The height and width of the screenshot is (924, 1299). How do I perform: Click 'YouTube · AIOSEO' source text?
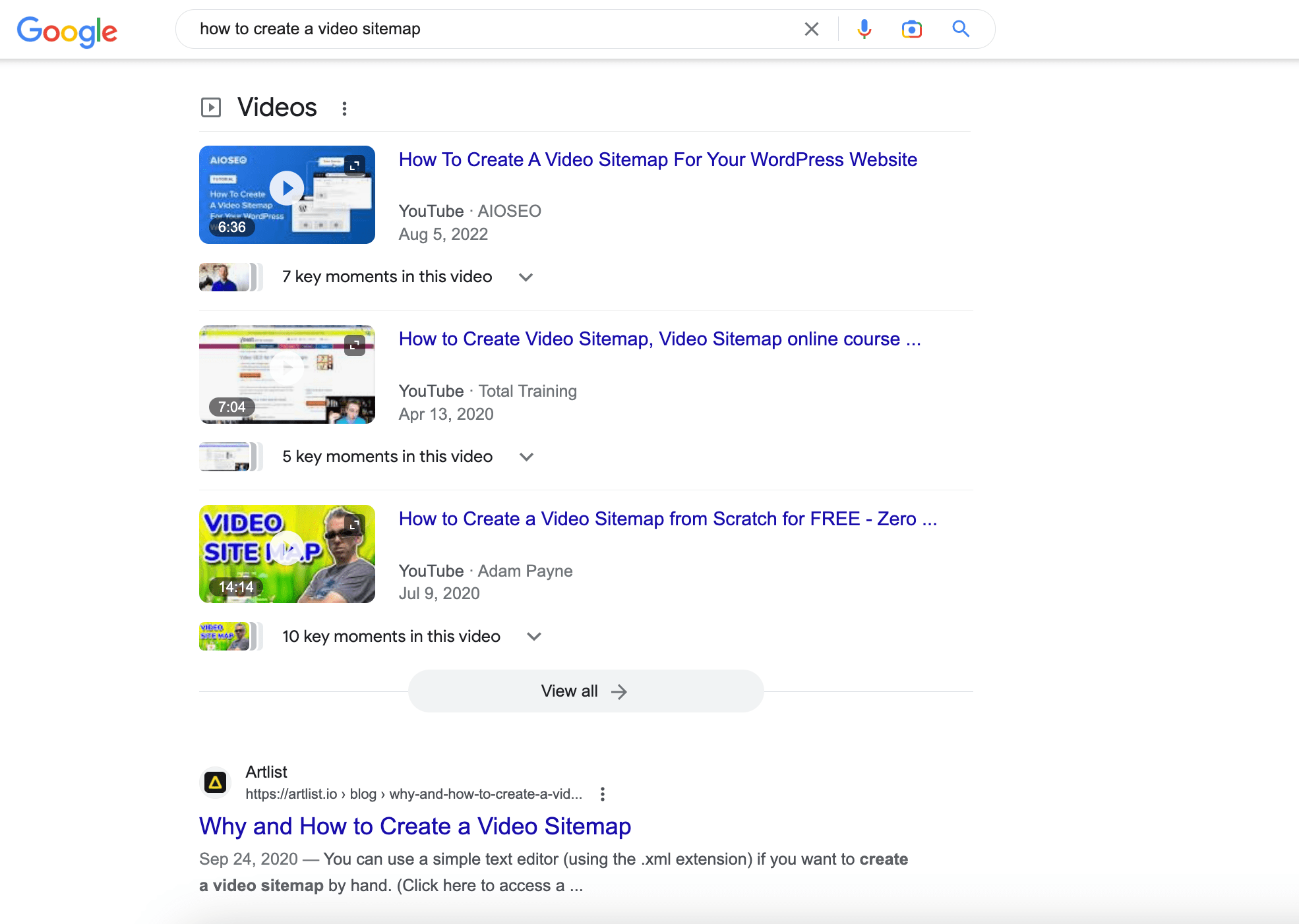[x=470, y=211]
